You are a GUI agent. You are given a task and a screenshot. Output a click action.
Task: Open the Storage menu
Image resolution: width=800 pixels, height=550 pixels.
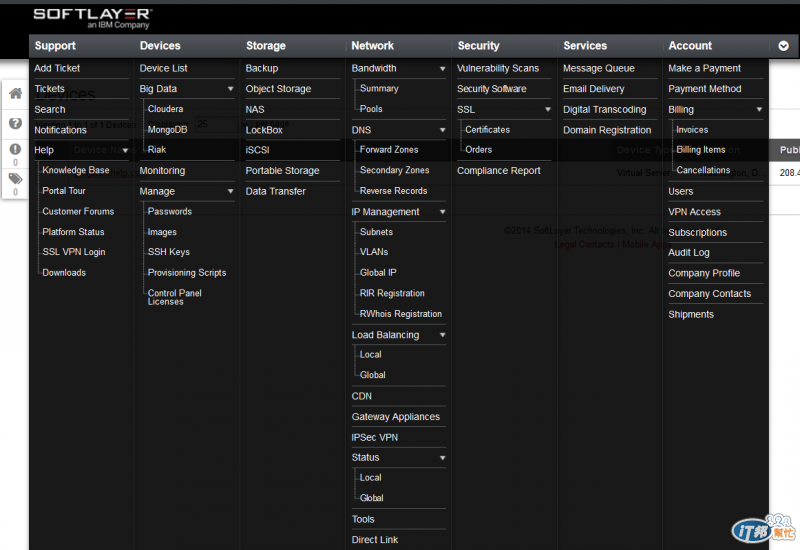pyautogui.click(x=266, y=46)
